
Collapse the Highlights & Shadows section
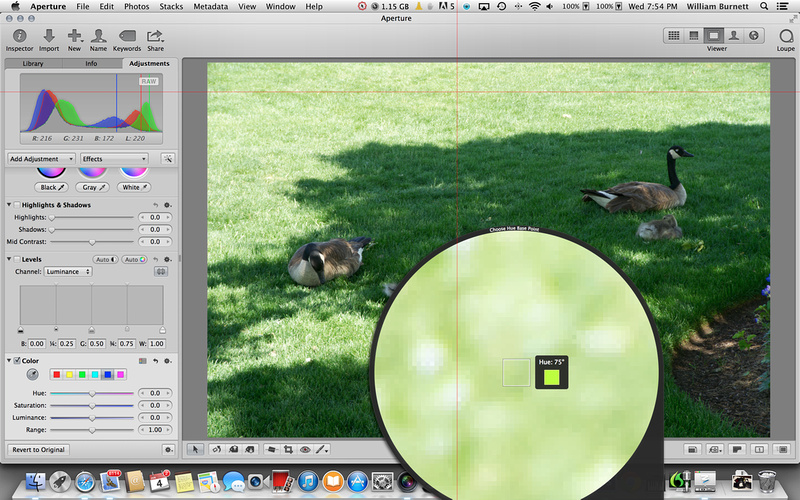point(9,205)
